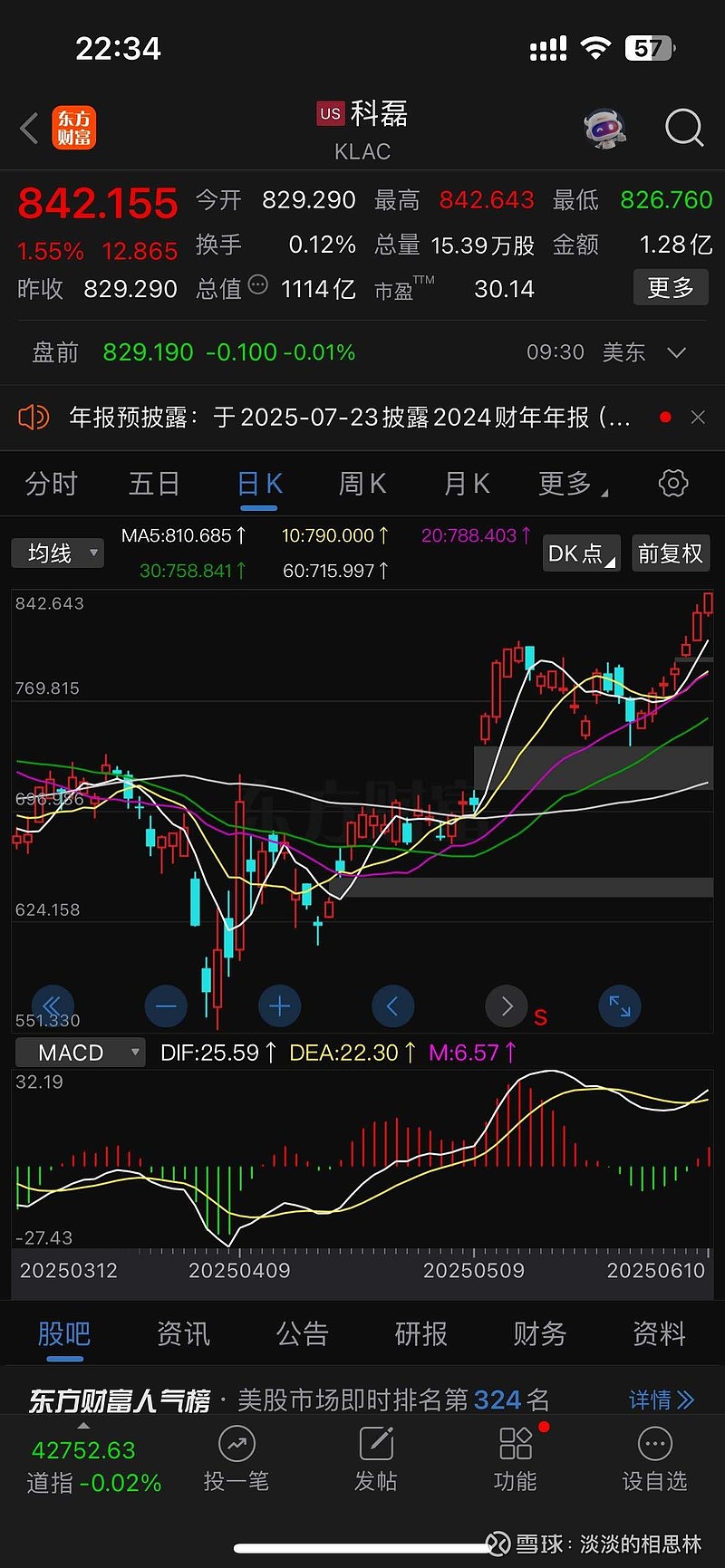Tap the 科磊 KLAC stock title
Viewport: 725px width, 1568px height.
[362, 130]
